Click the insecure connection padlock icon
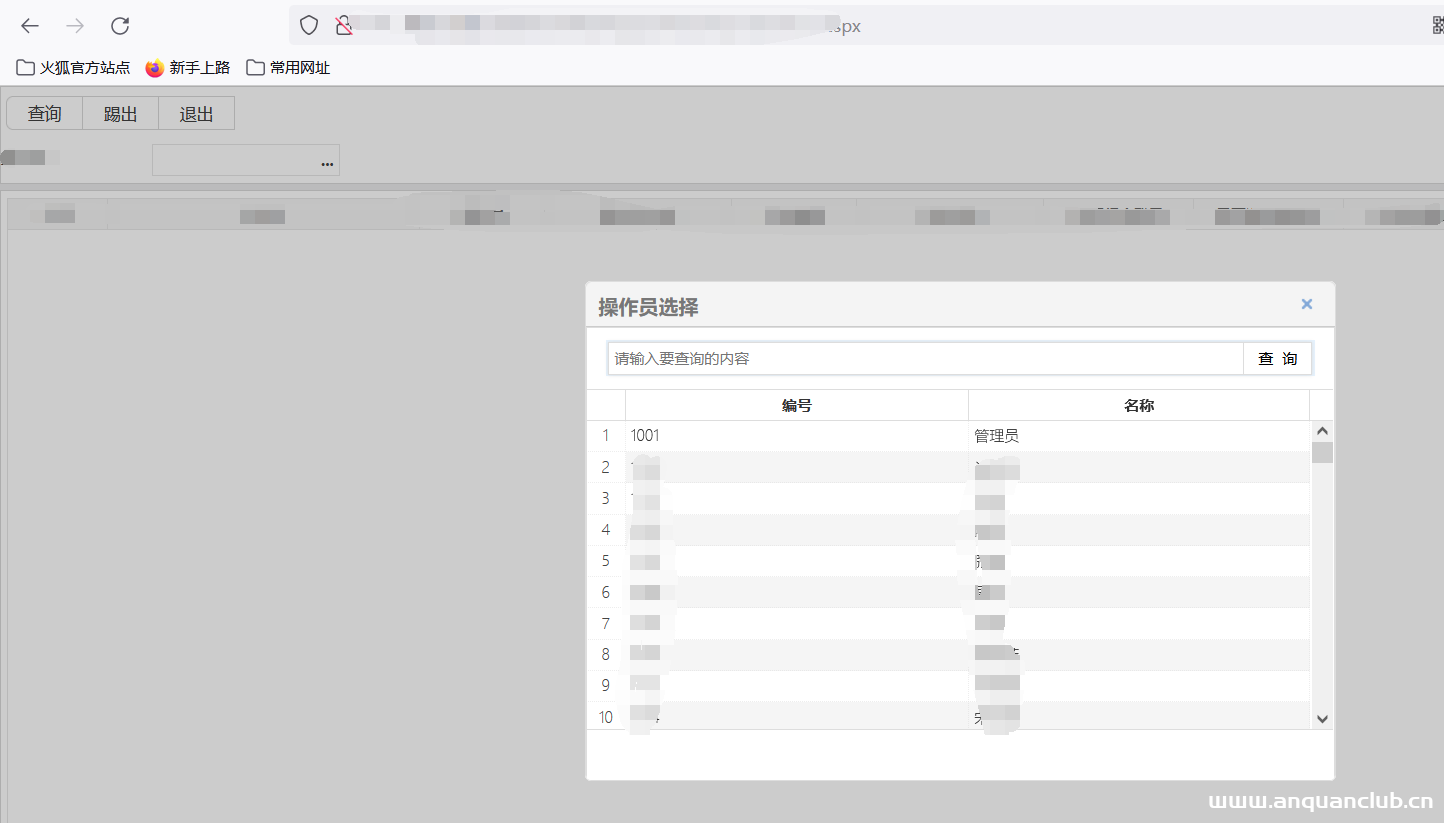 click(344, 26)
